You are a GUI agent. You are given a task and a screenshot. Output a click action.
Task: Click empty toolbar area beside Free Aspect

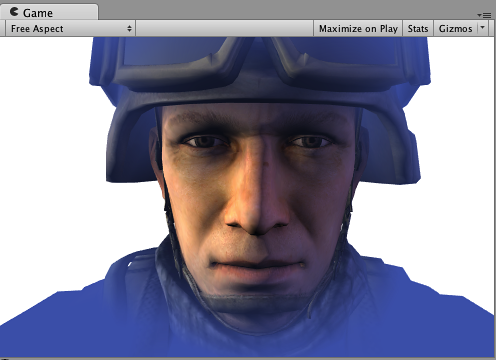click(225, 29)
